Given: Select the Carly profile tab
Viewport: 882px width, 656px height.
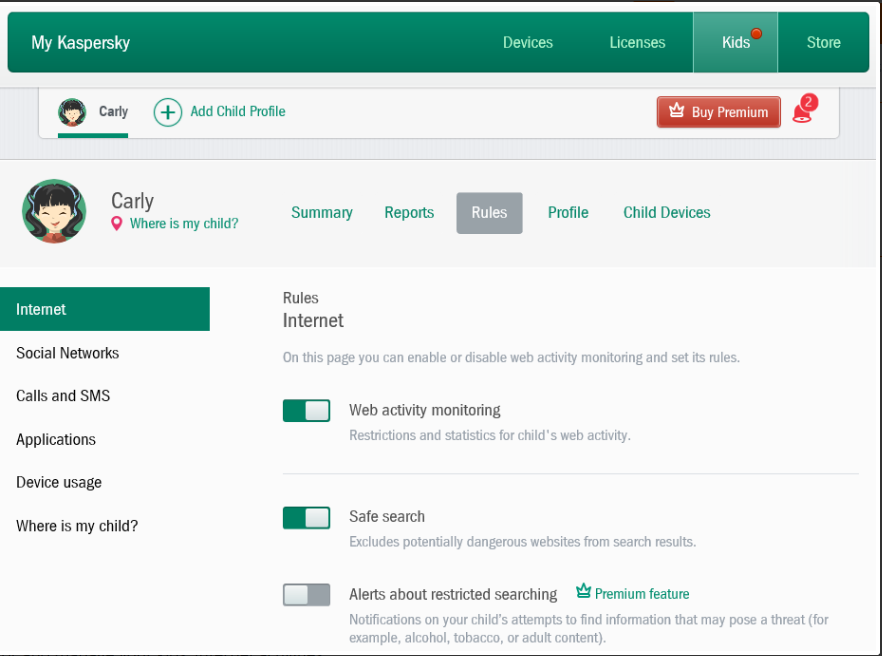Looking at the screenshot, I should 93,112.
